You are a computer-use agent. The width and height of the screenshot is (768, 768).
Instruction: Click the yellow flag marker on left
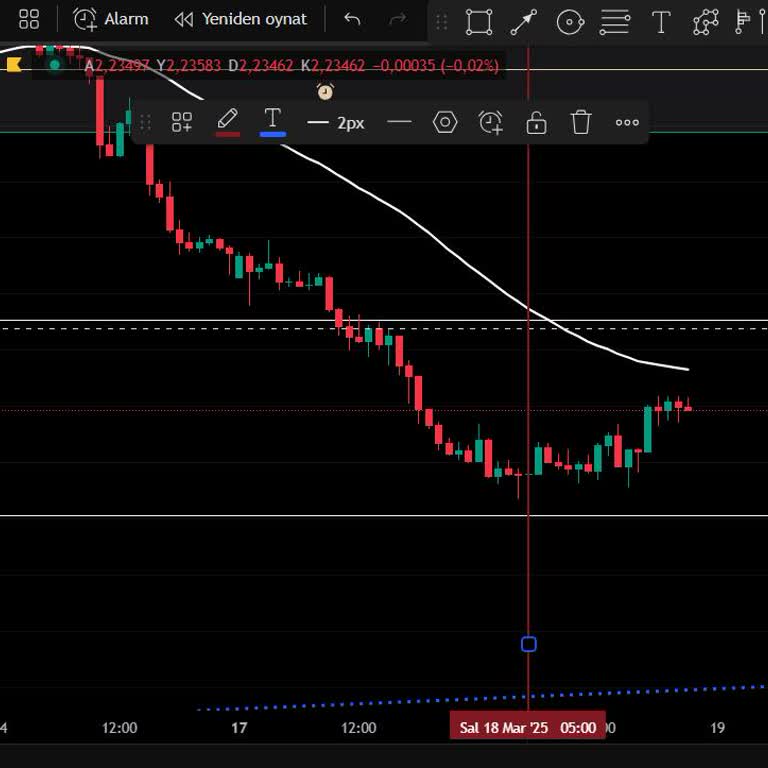tap(14, 64)
